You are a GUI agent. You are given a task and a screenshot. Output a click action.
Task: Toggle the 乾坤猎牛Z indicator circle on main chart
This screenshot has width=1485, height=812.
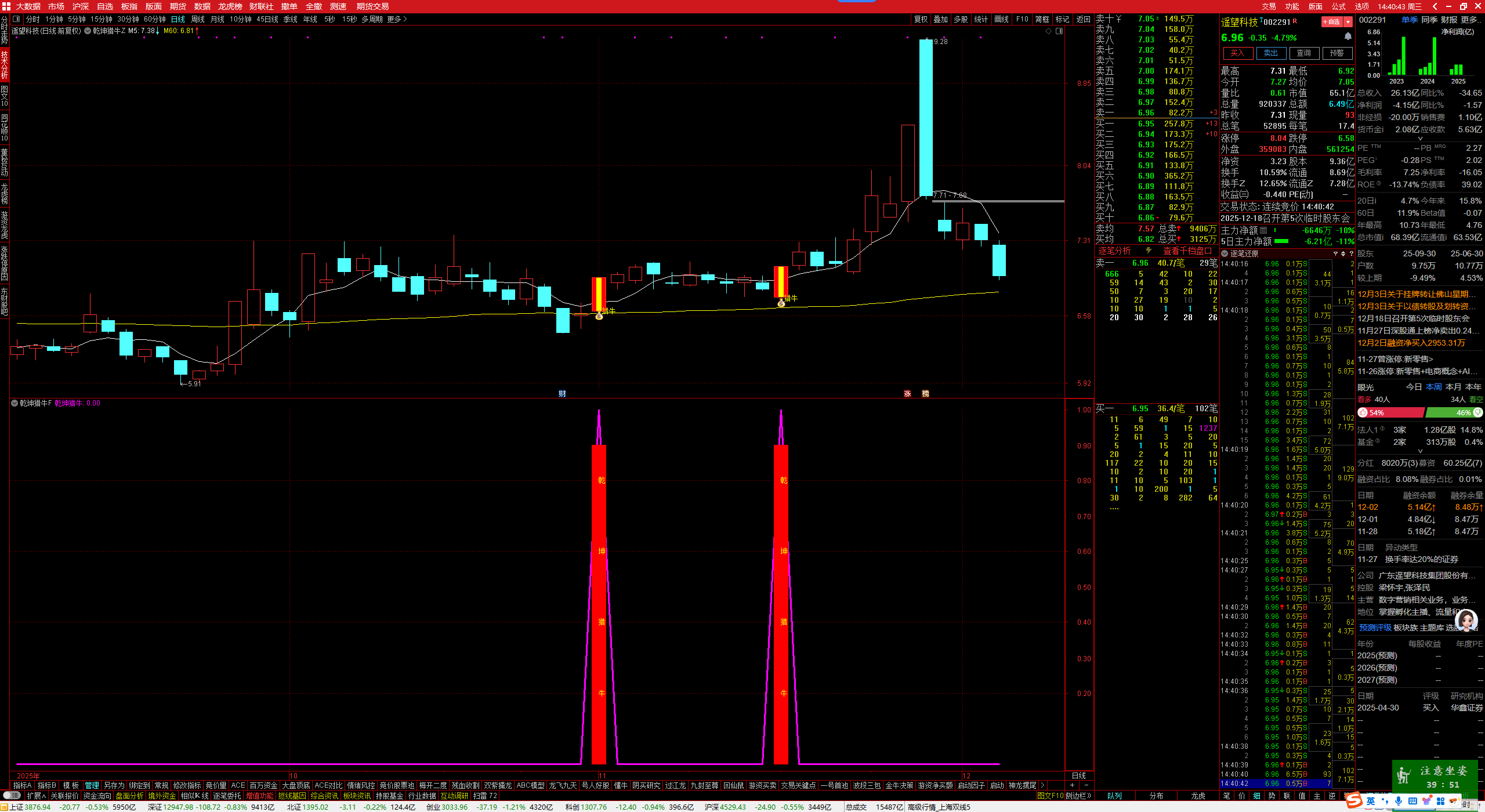pos(88,31)
